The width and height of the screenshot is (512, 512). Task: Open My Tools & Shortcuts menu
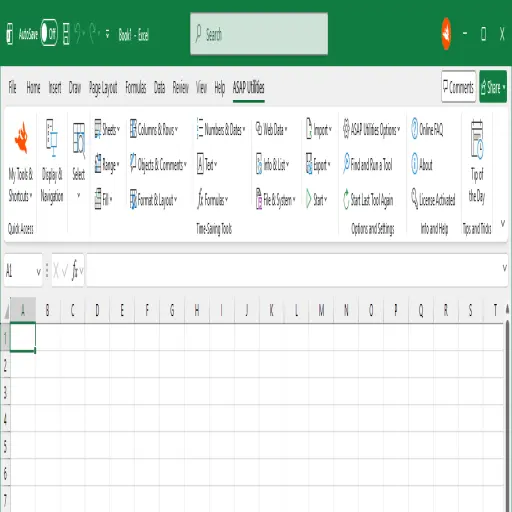(21, 162)
